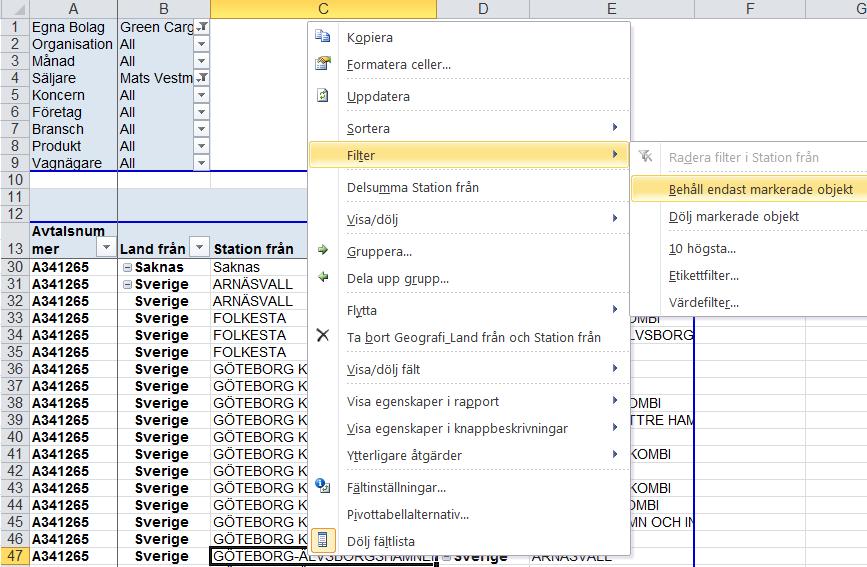Screen dimensions: 867x567
Task: Open Visa/dölj fält submenu
Action: [x=469, y=370]
